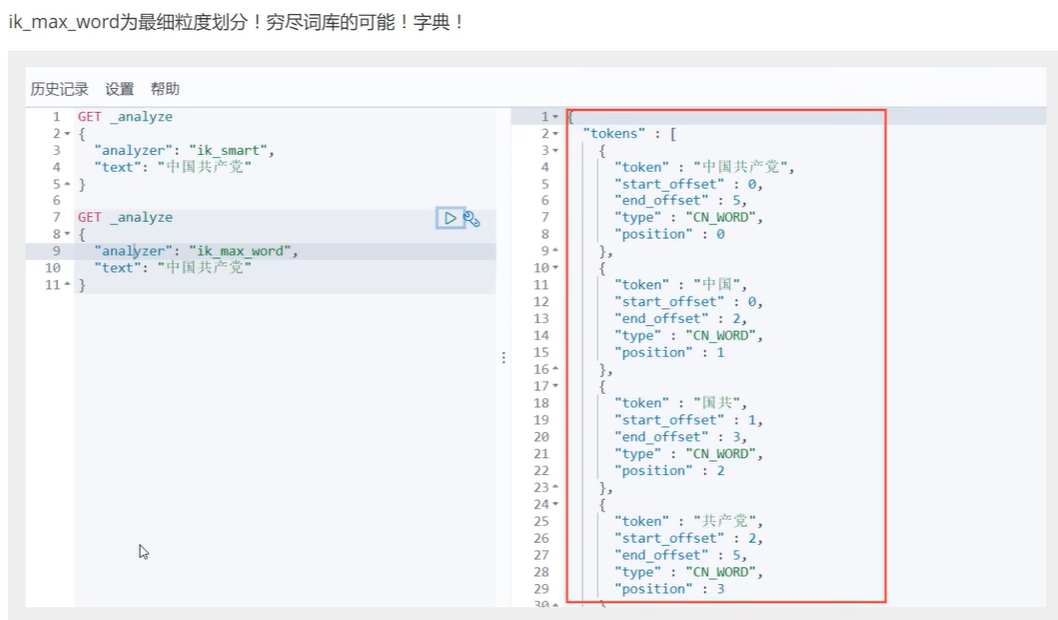Click "type" : "CN_WORD" on output line 28

685,571
